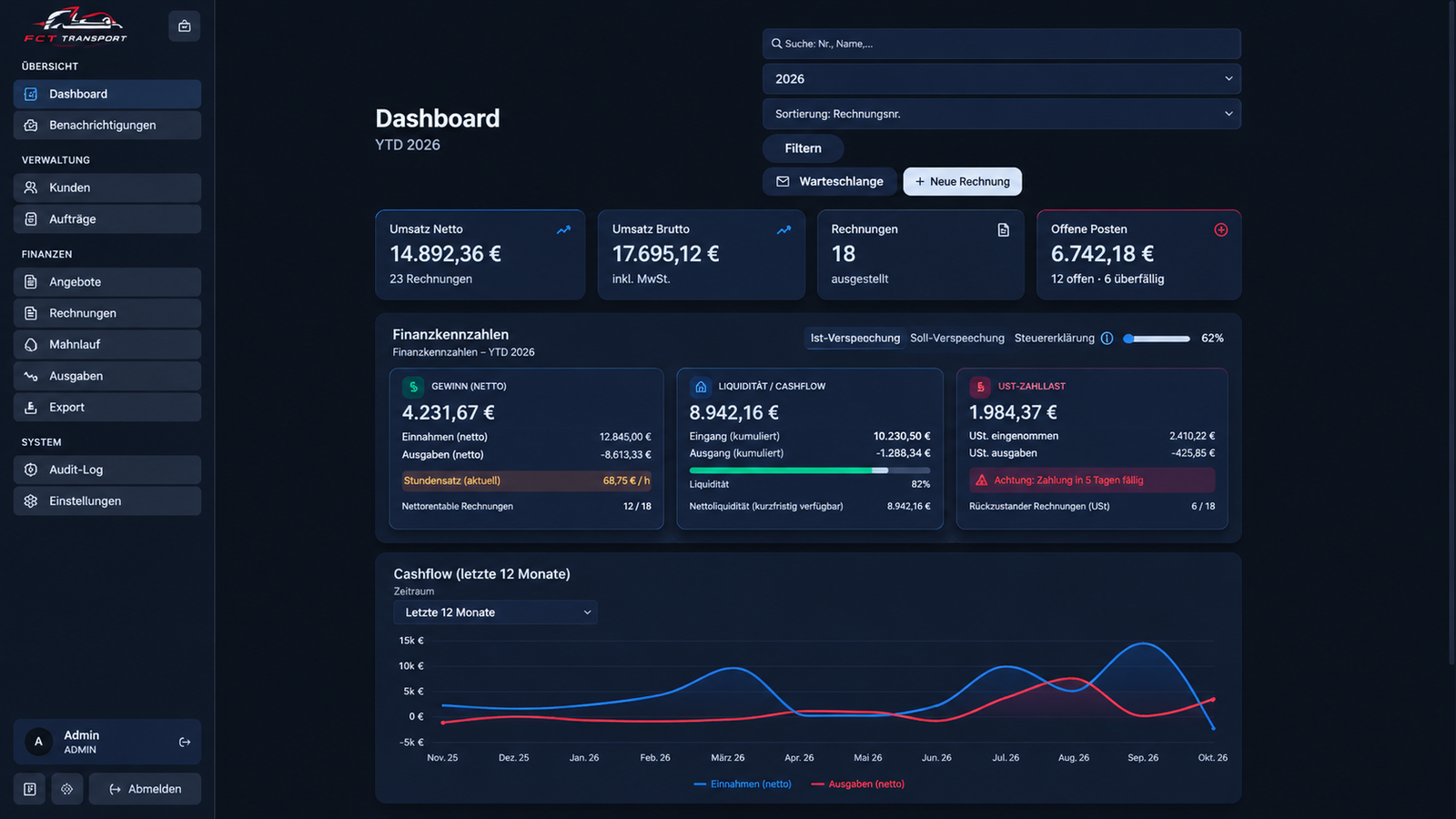Click the Rückständer Rechnungen (USt) label
The width and height of the screenshot is (1456, 819).
pos(1039,507)
